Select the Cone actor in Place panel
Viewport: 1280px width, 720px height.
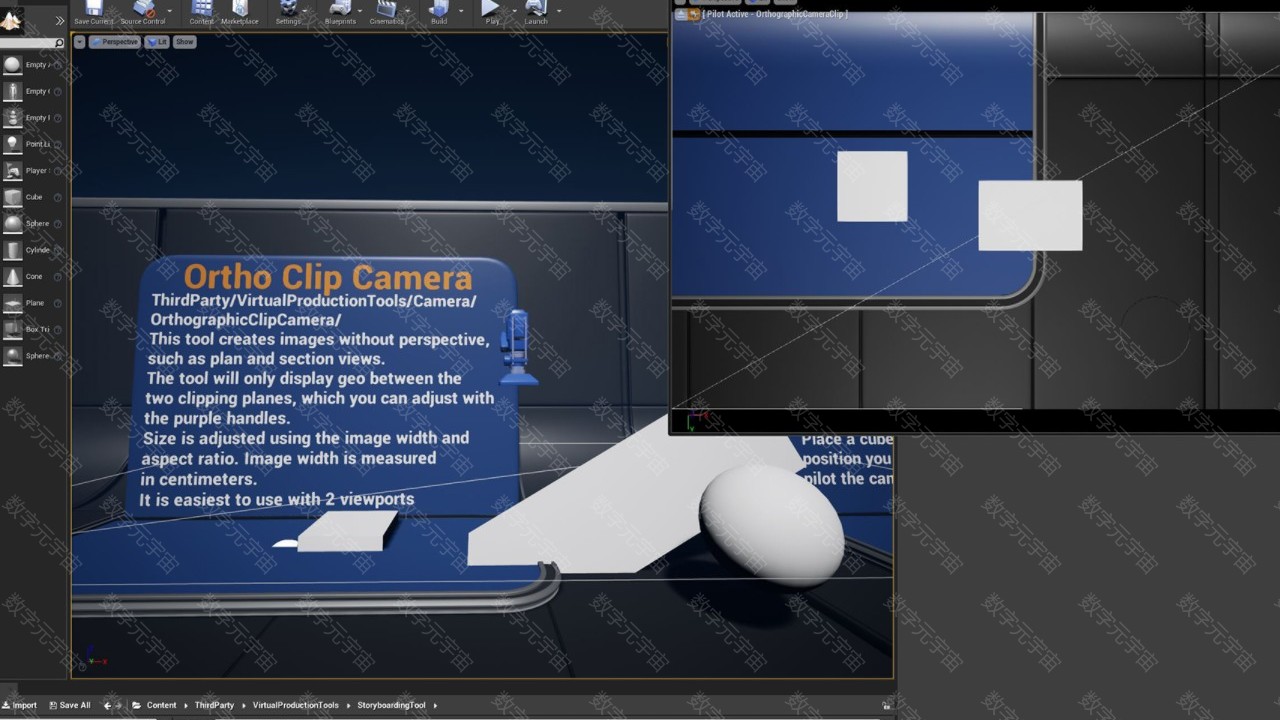[13, 277]
